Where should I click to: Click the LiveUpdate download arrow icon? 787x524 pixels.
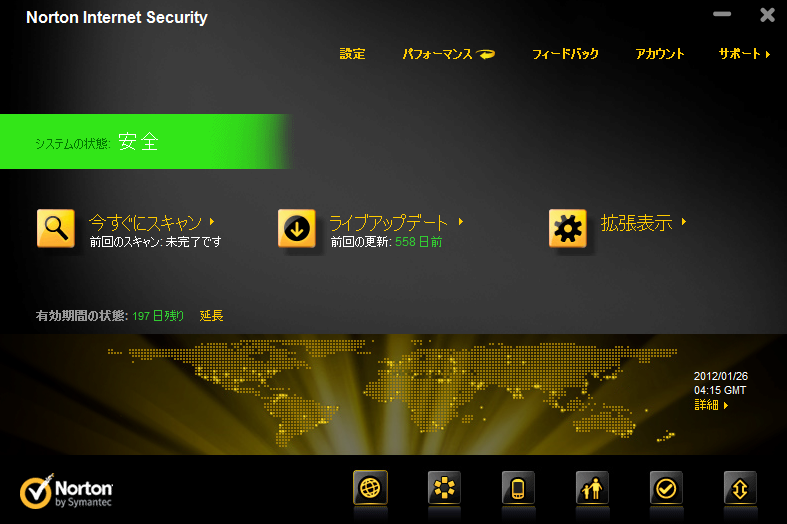pos(297,228)
